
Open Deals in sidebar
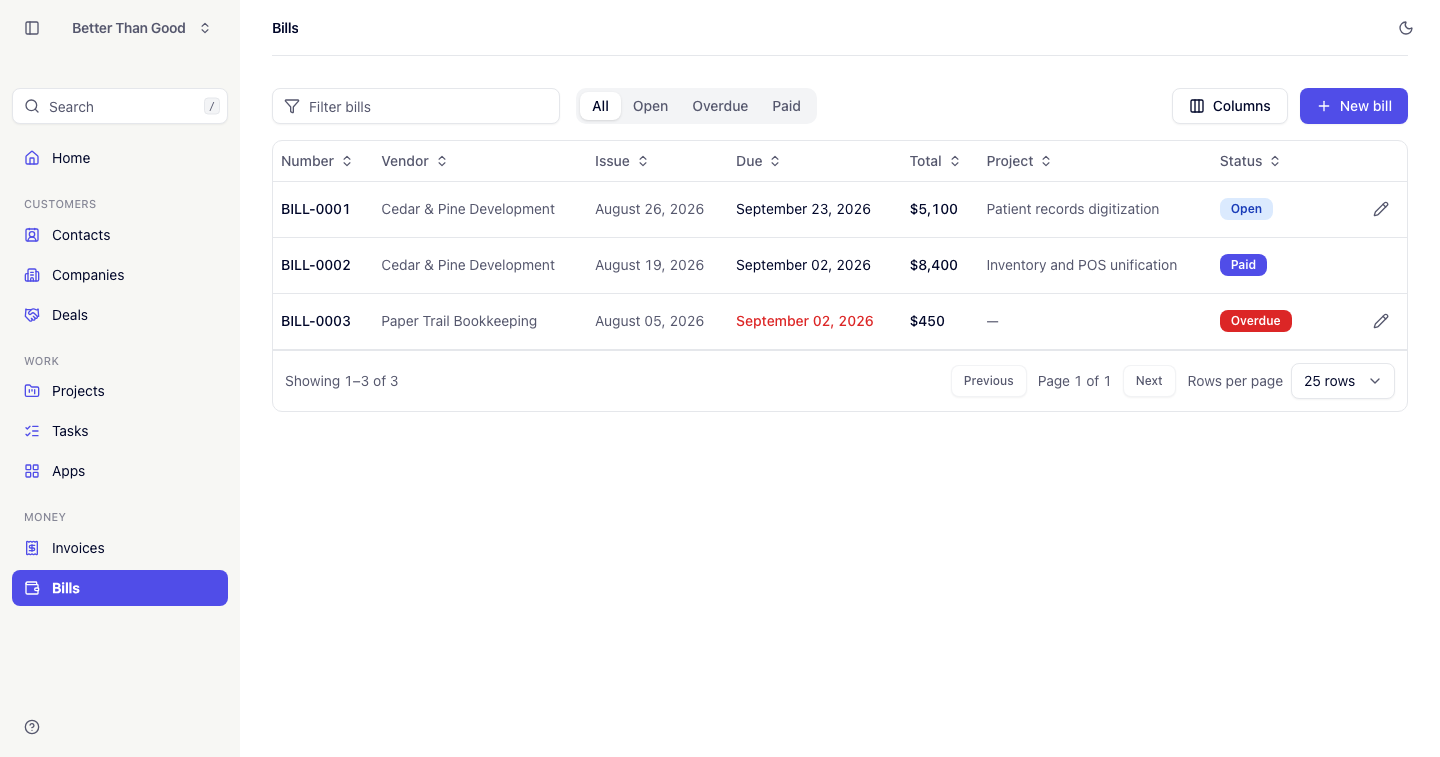[120, 315]
